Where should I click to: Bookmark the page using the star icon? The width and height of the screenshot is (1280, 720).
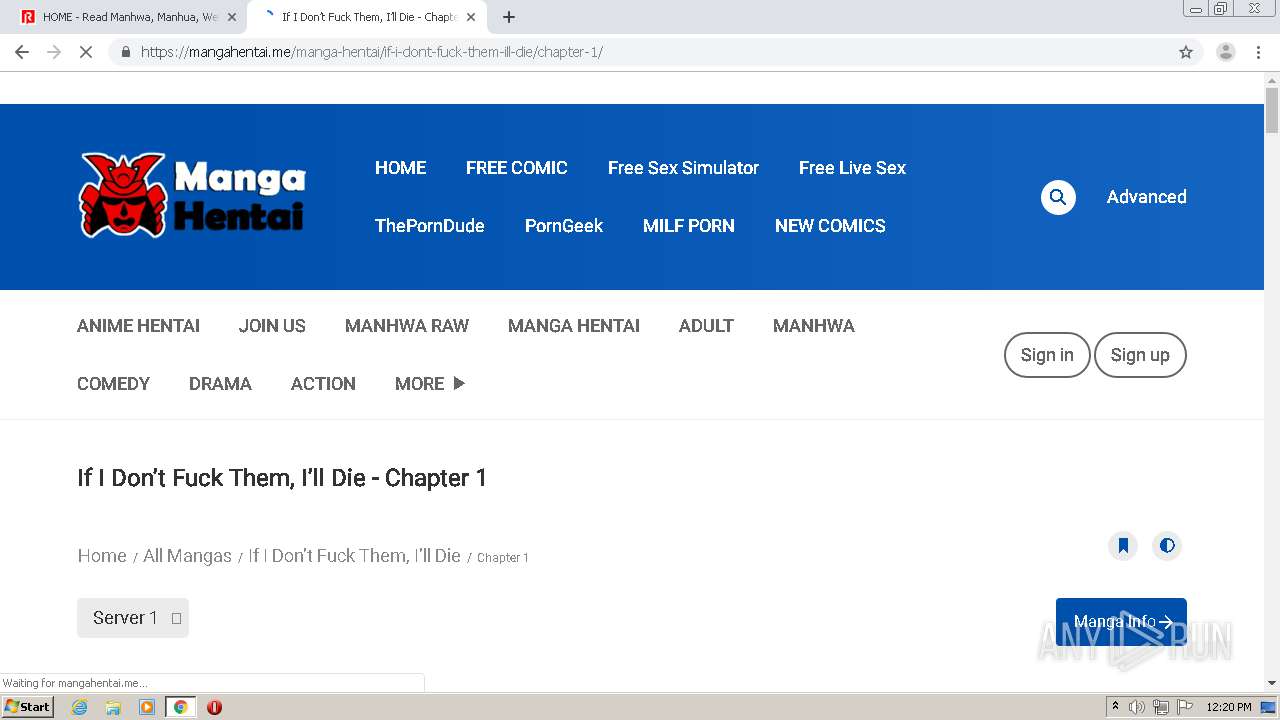[1186, 52]
